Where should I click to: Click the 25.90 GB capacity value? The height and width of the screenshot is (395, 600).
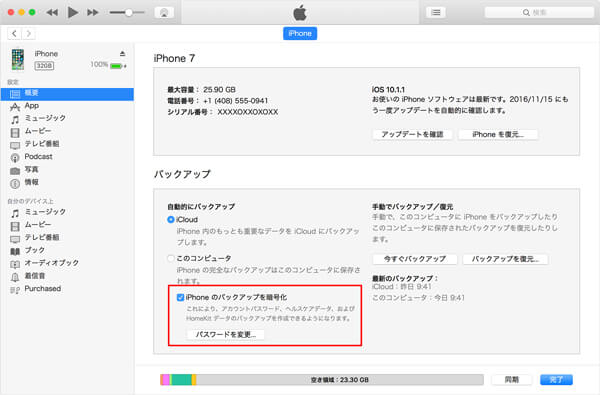[x=219, y=90]
